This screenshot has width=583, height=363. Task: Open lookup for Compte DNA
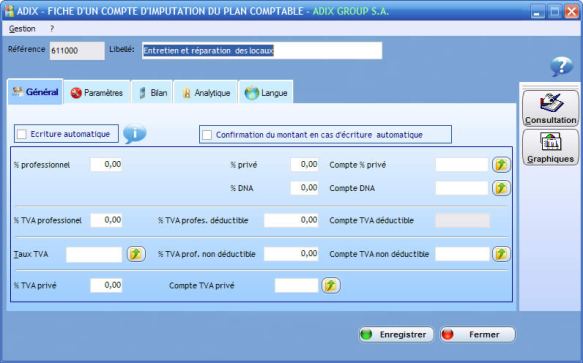[501, 188]
